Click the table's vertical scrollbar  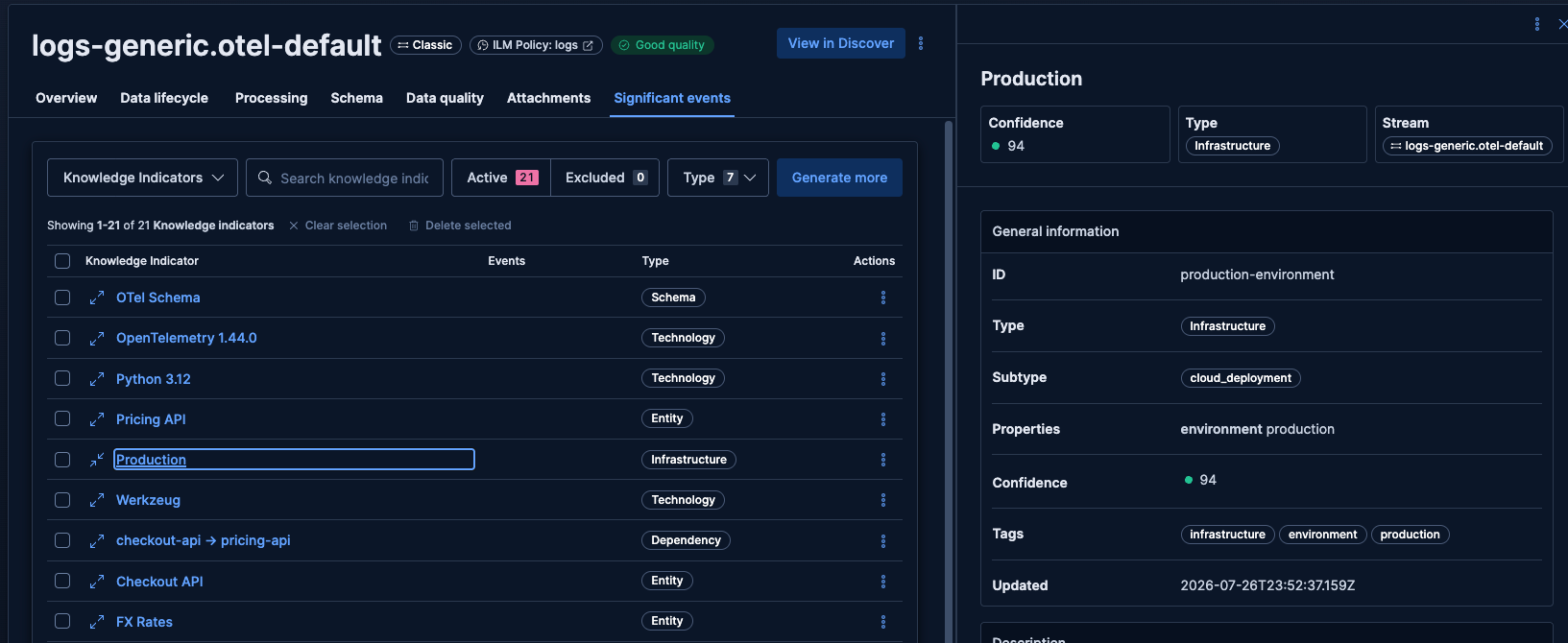coord(949,380)
